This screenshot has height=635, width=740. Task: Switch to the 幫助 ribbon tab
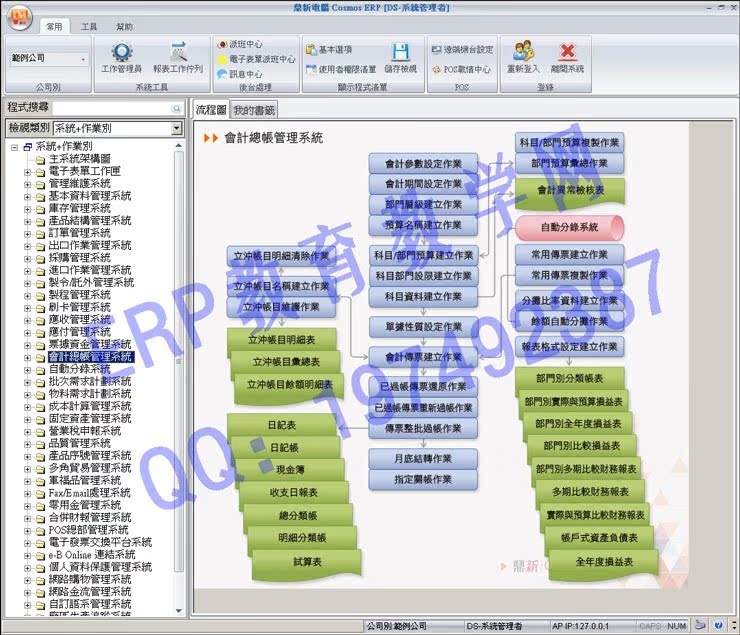coord(125,27)
